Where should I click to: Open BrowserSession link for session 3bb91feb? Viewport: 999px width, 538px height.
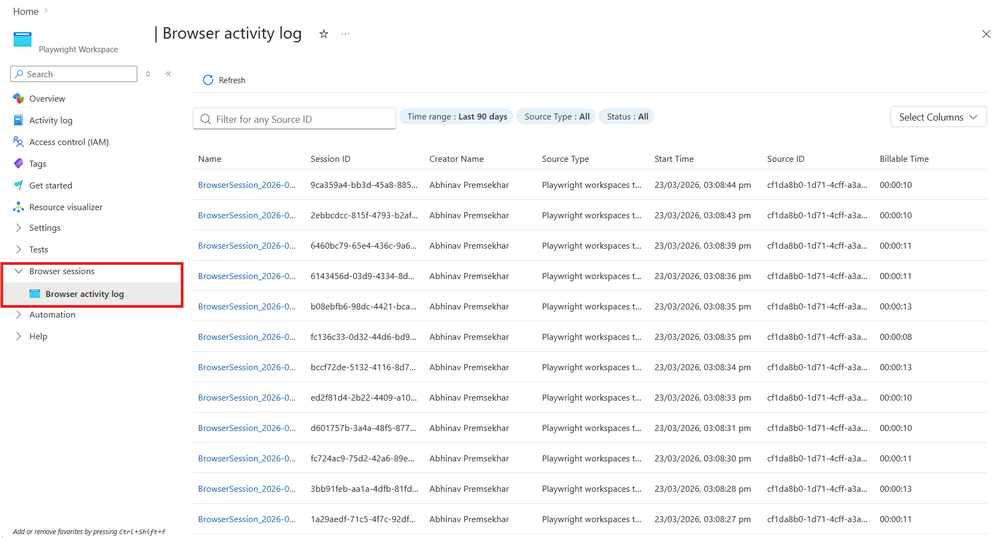pos(247,489)
